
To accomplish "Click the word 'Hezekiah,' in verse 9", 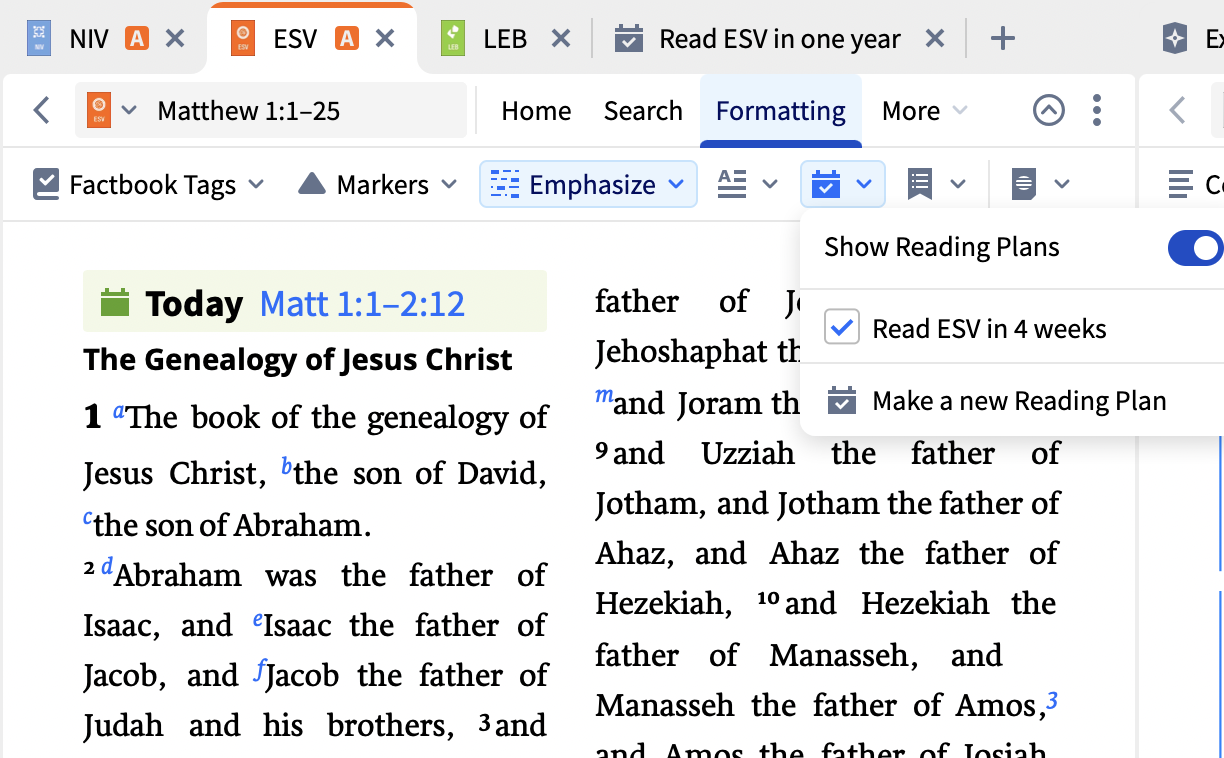I will coord(663,604).
